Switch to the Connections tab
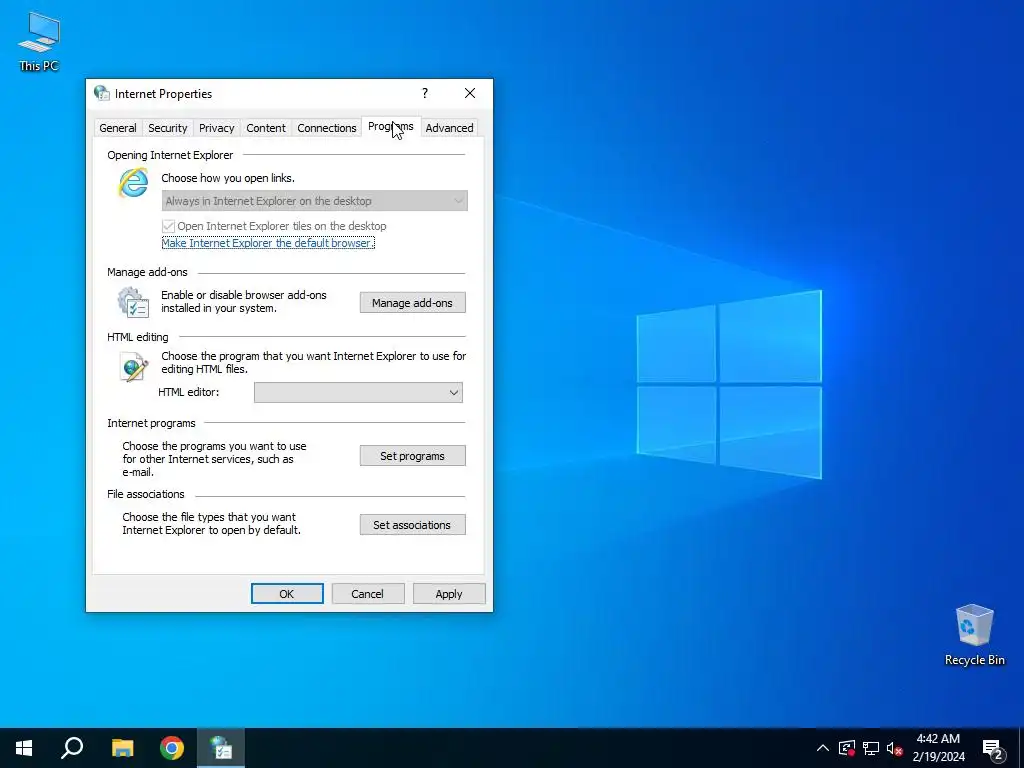Screen dimensions: 1024x768 tap(327, 128)
